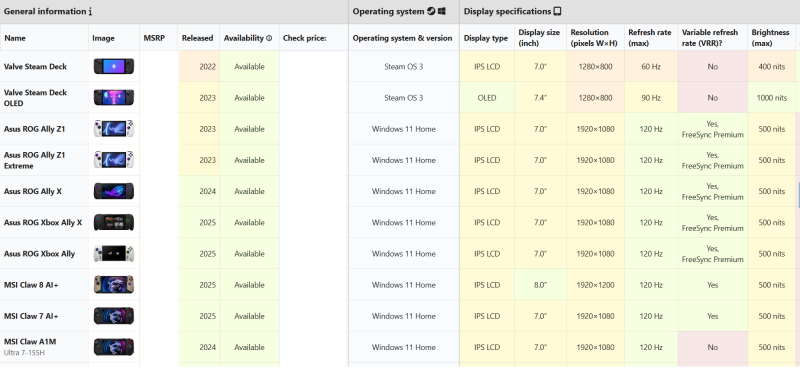Open the Asus ROG Ally Z1 thumbnail
This screenshot has width=800, height=376.
pyautogui.click(x=114, y=129)
